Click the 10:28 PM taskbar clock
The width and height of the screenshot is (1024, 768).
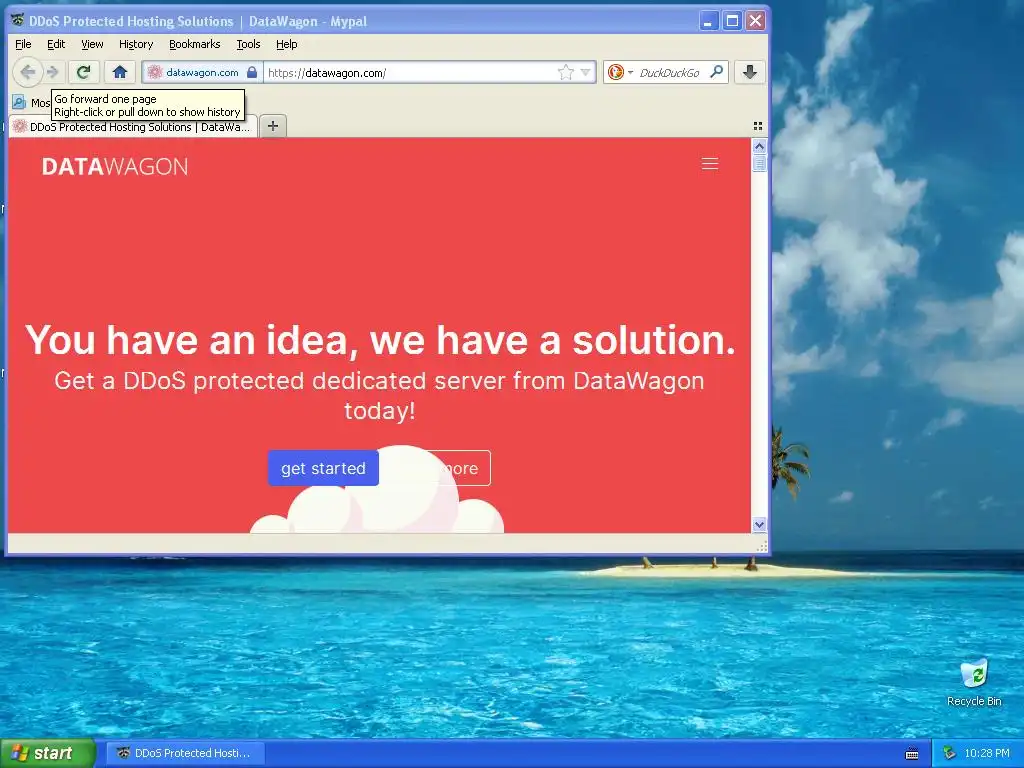[x=987, y=753]
